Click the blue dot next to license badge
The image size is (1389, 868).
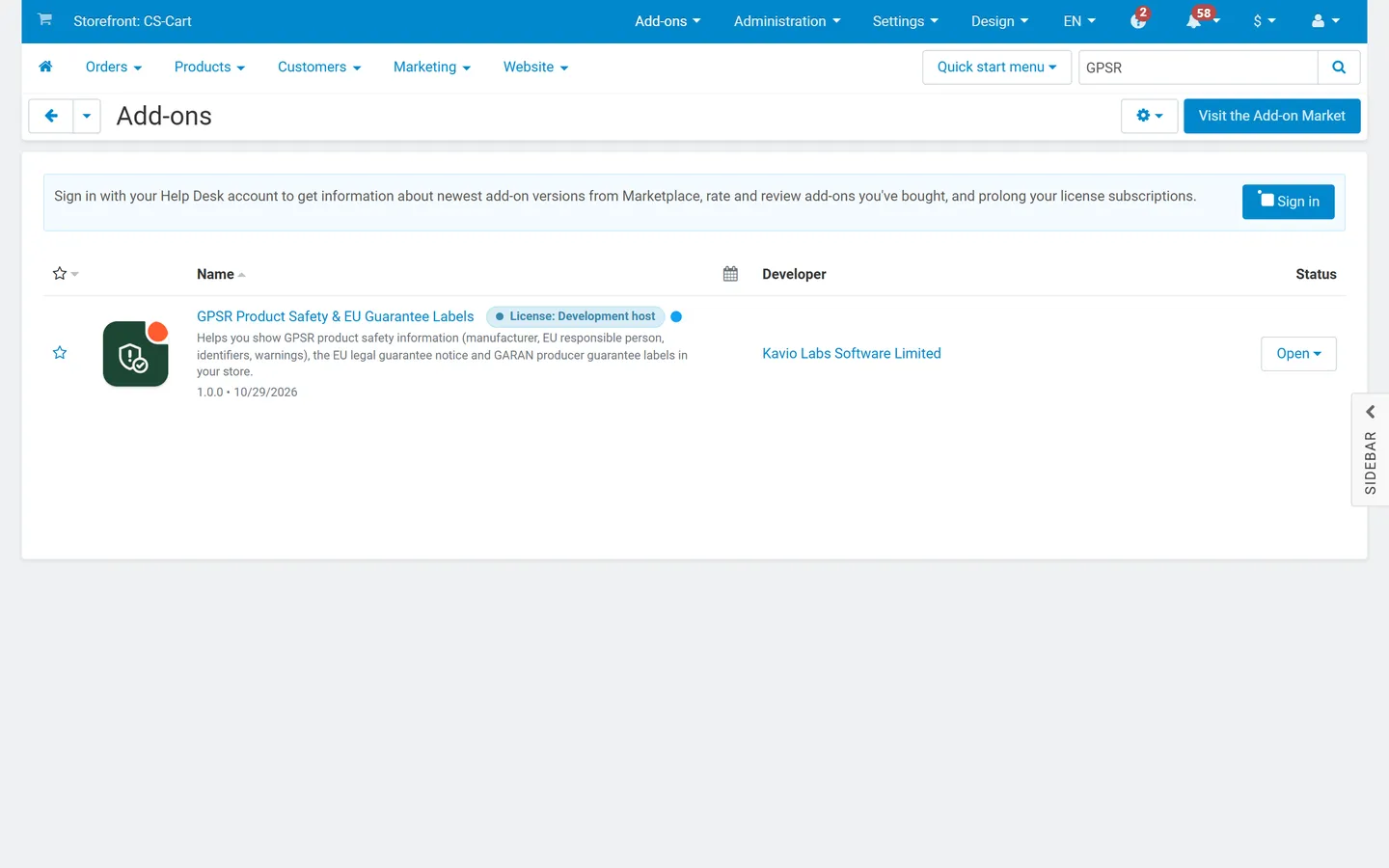(676, 316)
